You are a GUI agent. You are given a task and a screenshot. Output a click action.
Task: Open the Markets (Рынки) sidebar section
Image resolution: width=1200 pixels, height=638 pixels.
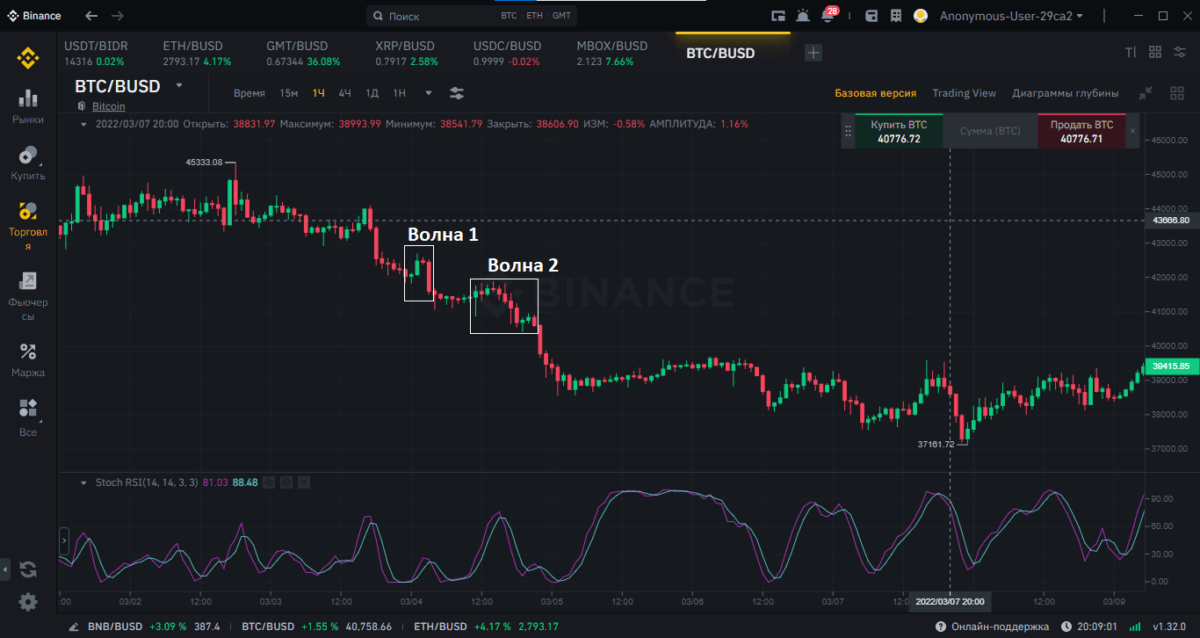pyautogui.click(x=28, y=105)
